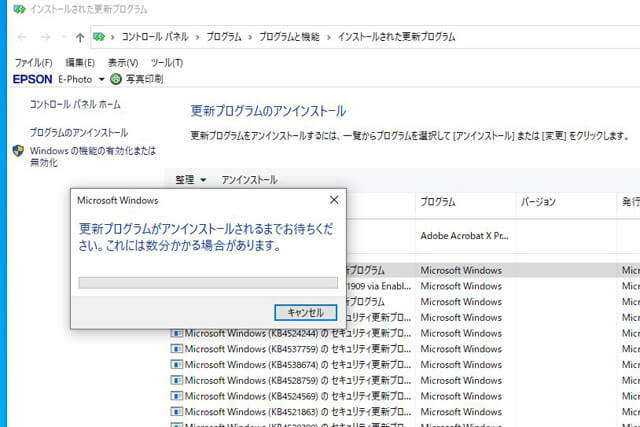This screenshot has height=427, width=640.
Task: Click the 更新プログラムのアンインストール heading
Action: tap(268, 111)
